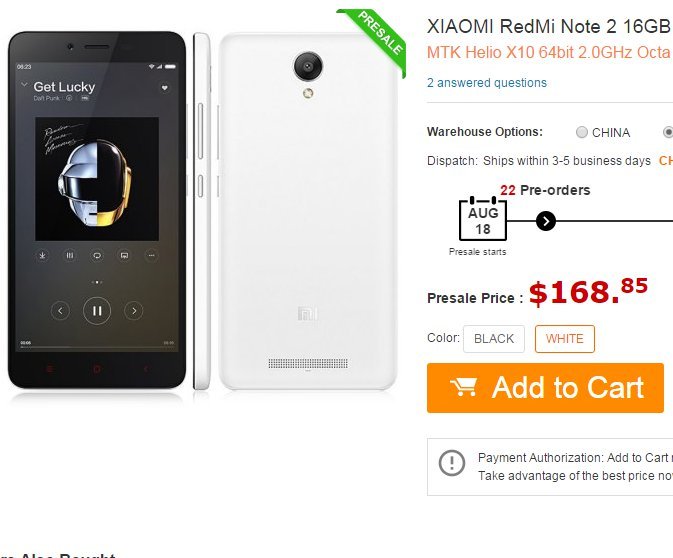
Task: Choose the BLACK color option
Action: point(493,339)
